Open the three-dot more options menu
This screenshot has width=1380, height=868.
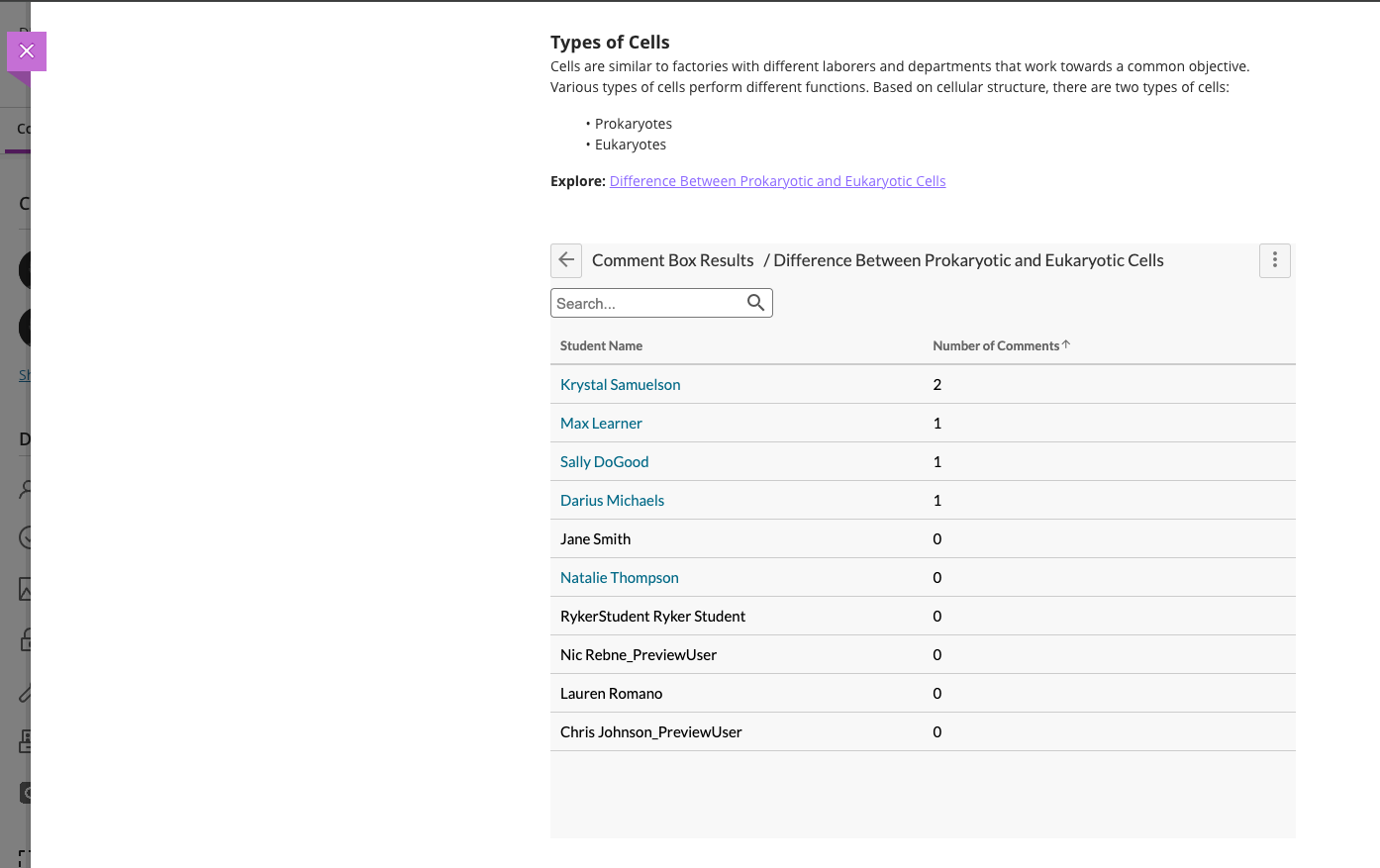[1274, 260]
